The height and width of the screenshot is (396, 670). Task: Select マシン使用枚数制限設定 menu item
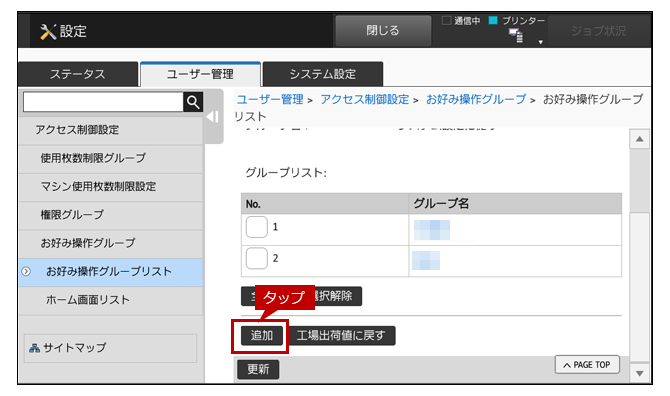pos(111,187)
